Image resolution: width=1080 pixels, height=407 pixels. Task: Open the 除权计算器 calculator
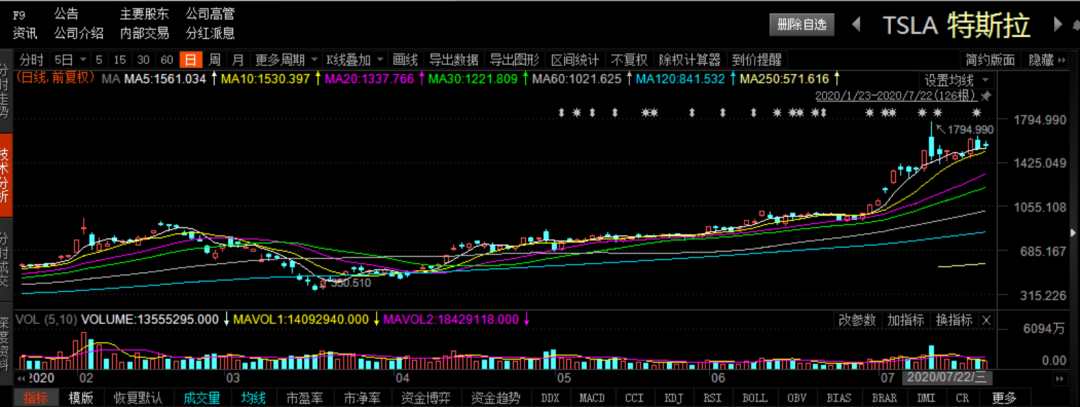click(689, 60)
